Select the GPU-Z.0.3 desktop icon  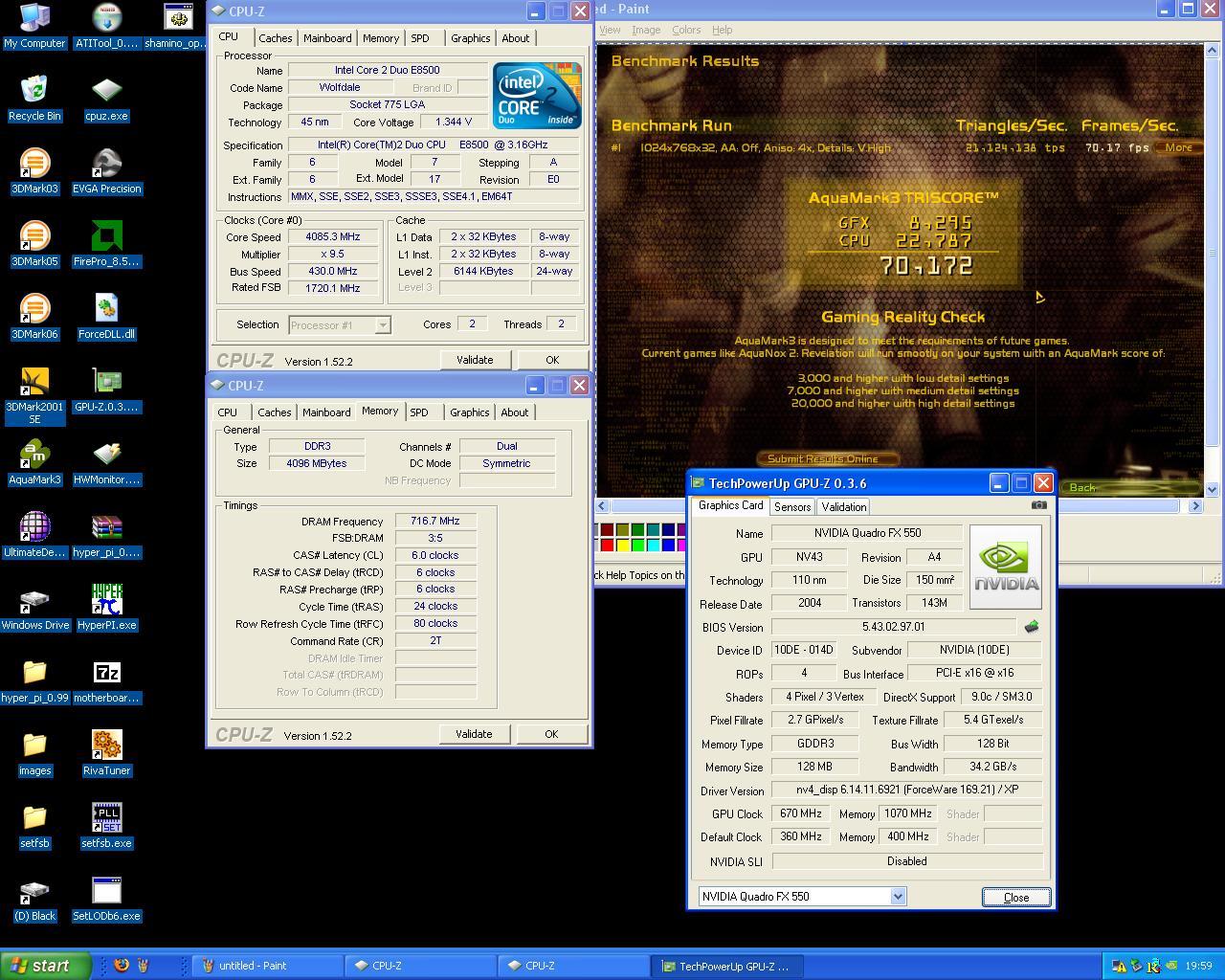[x=107, y=390]
